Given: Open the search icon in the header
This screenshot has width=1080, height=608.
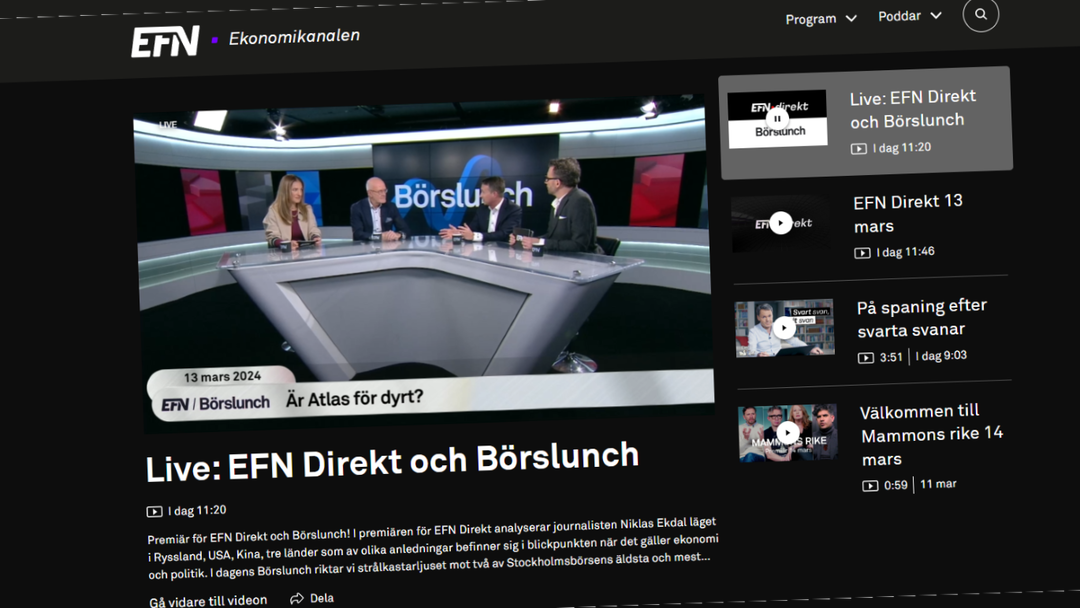Looking at the screenshot, I should coord(981,14).
